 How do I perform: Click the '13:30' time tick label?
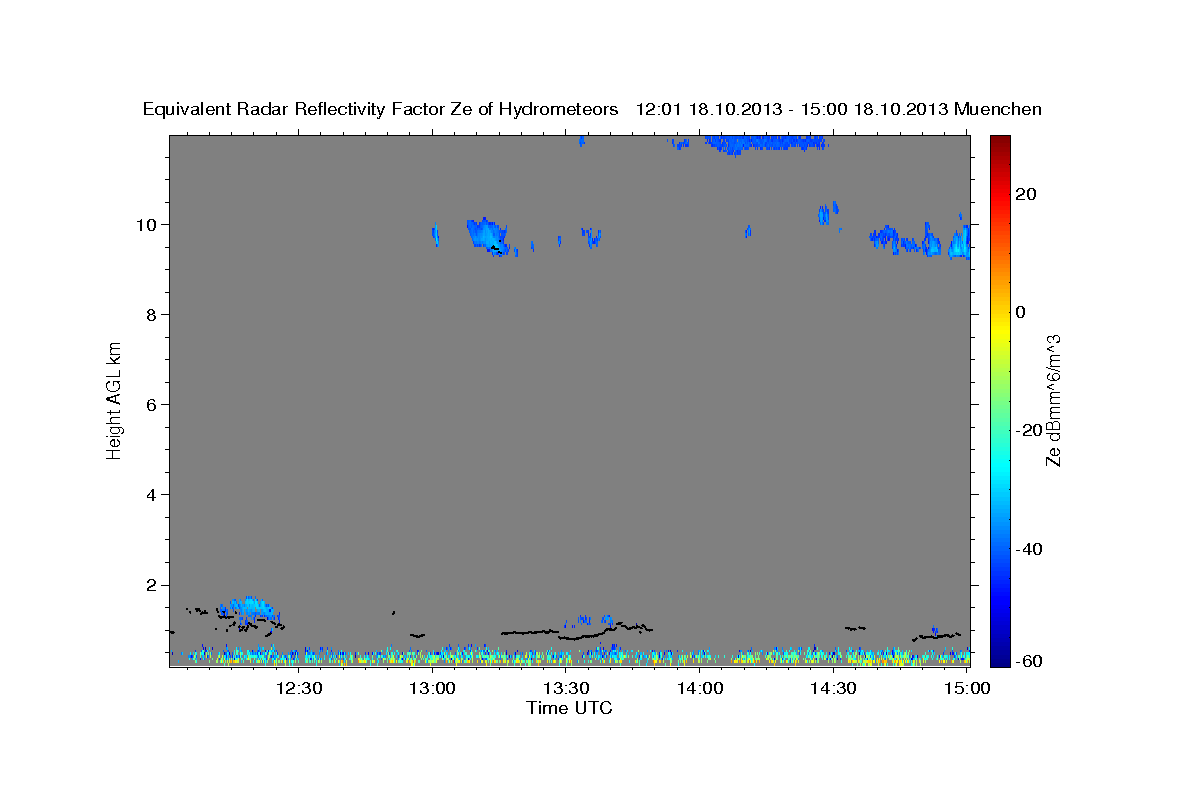567,688
